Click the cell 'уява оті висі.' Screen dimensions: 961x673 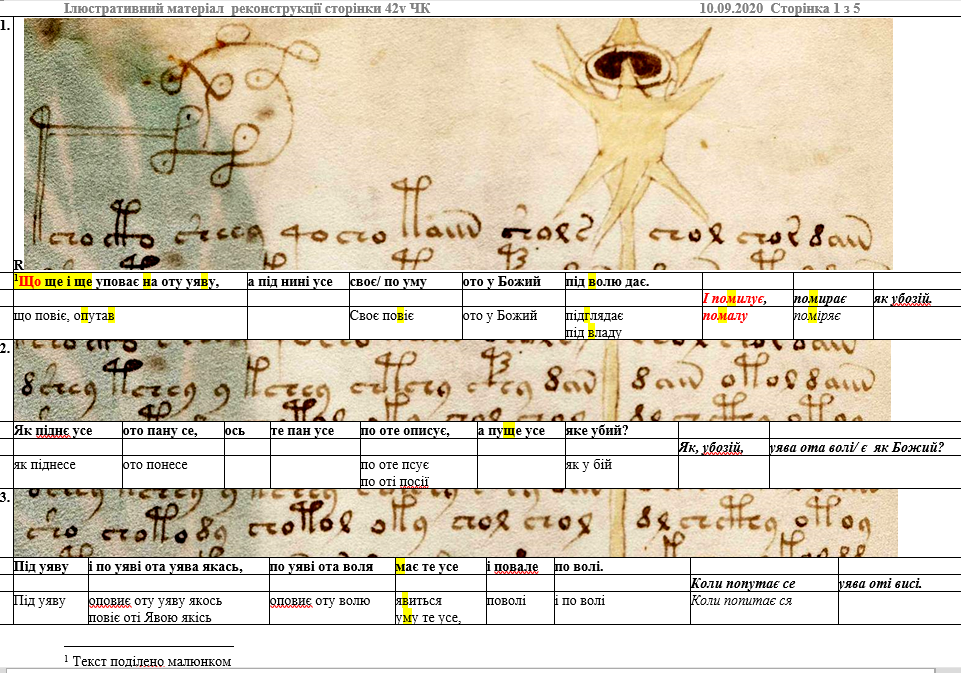tap(900, 584)
